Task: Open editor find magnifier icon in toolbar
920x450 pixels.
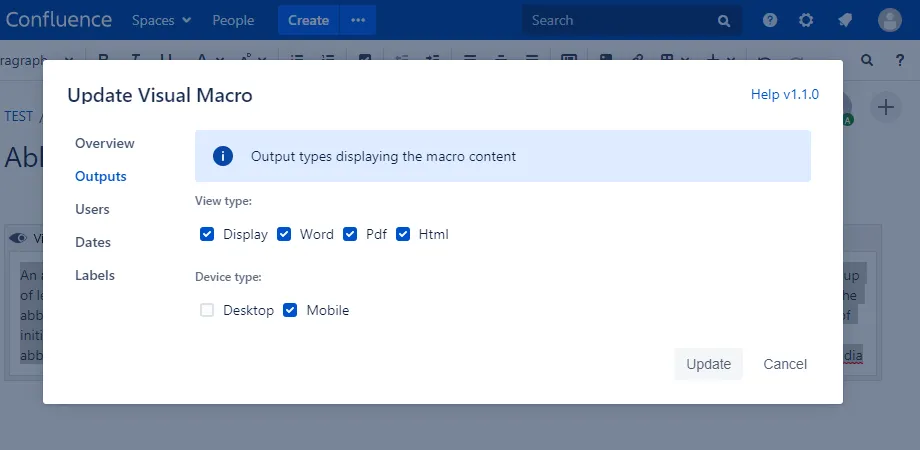Action: click(x=867, y=59)
